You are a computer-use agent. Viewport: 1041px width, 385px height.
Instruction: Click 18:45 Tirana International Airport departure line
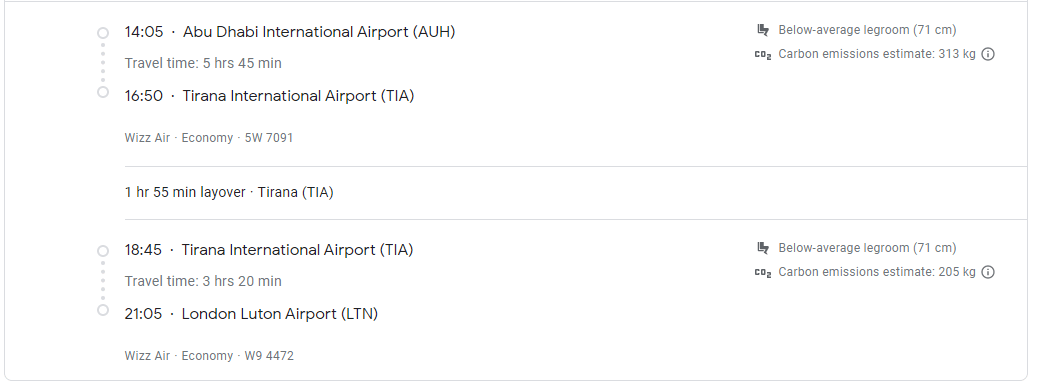click(269, 250)
